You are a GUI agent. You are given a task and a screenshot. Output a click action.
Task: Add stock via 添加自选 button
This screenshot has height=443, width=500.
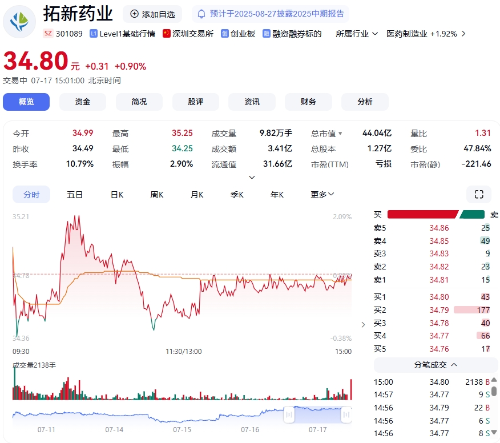tap(152, 14)
